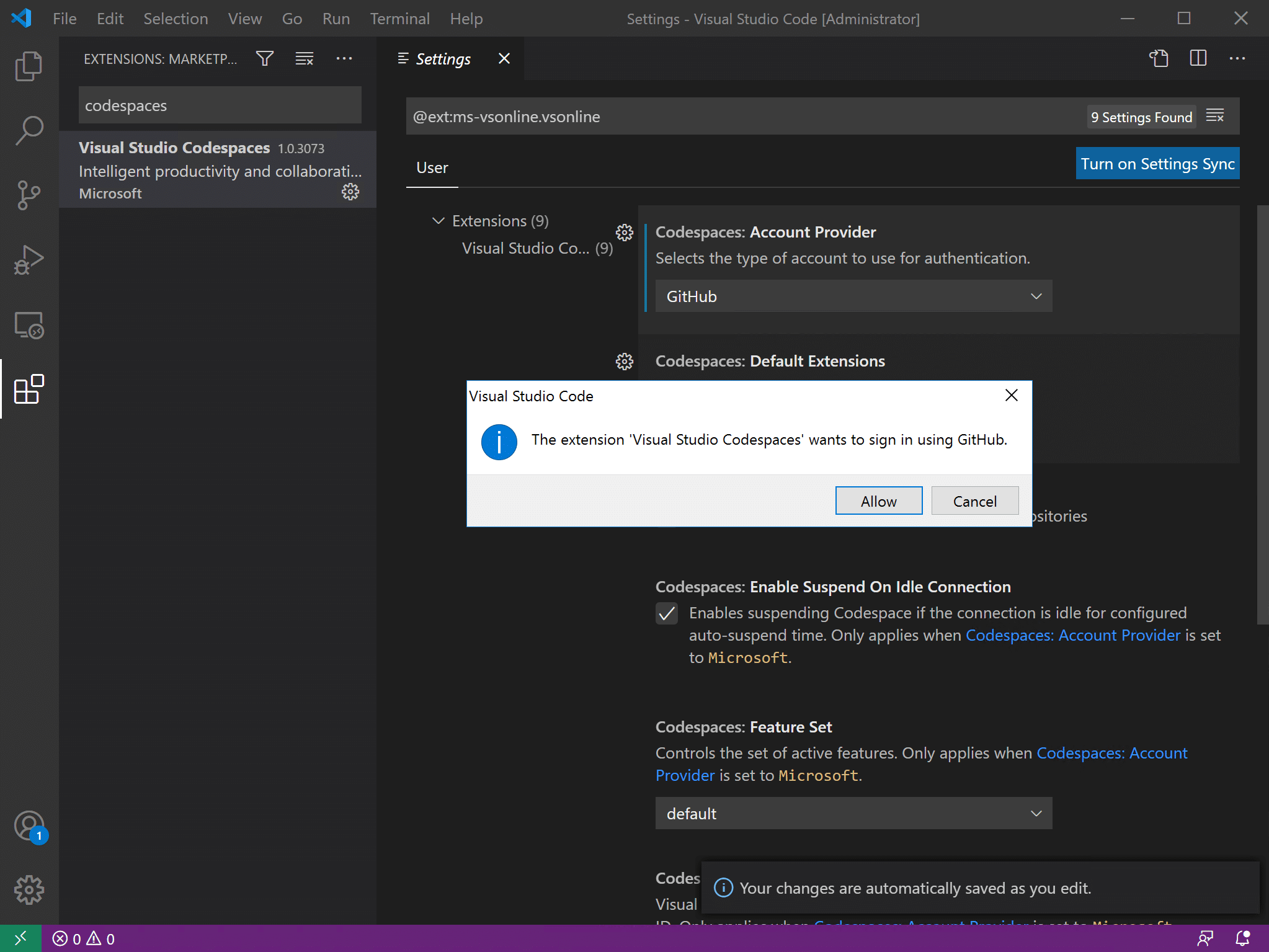Click the File menu item
This screenshot has width=1269, height=952.
coord(63,18)
